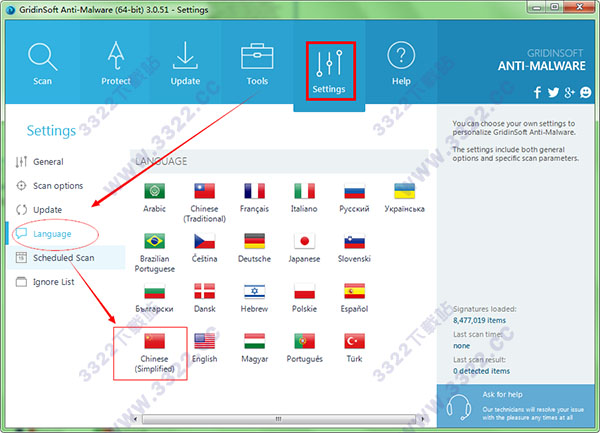Select Български language flag

tap(155, 291)
